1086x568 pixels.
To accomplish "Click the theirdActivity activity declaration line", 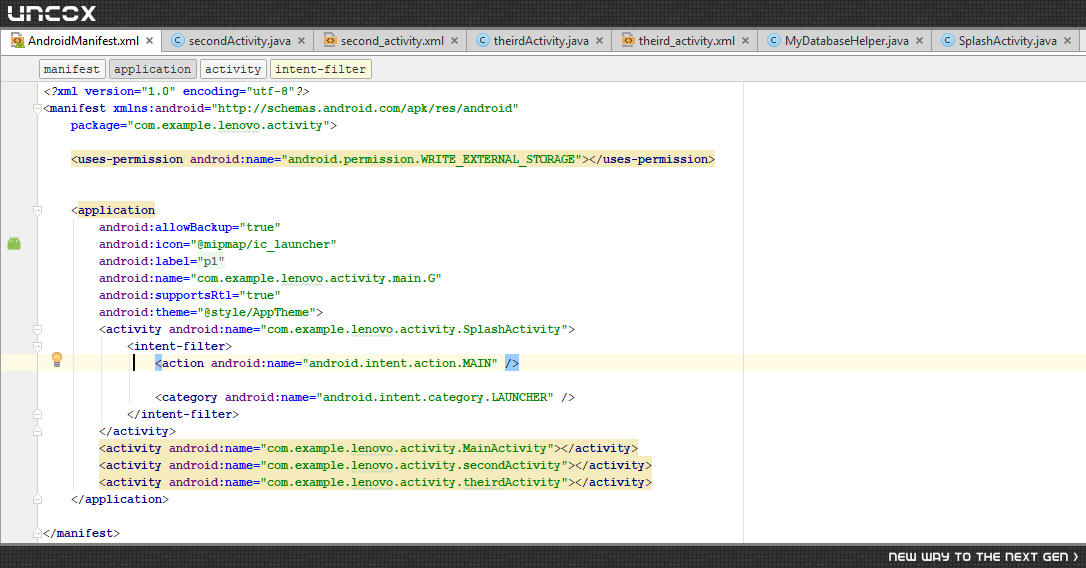I will tap(375, 482).
